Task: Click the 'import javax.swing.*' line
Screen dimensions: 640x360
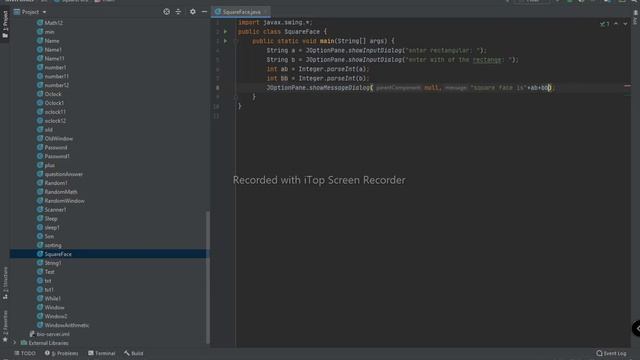Action: [275, 22]
